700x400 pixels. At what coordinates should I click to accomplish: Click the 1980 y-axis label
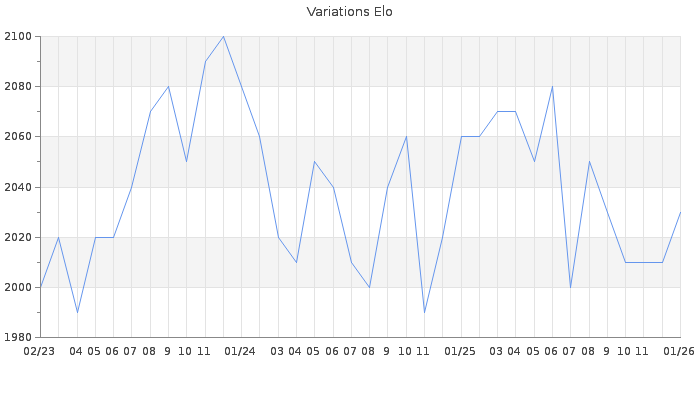coord(19,338)
